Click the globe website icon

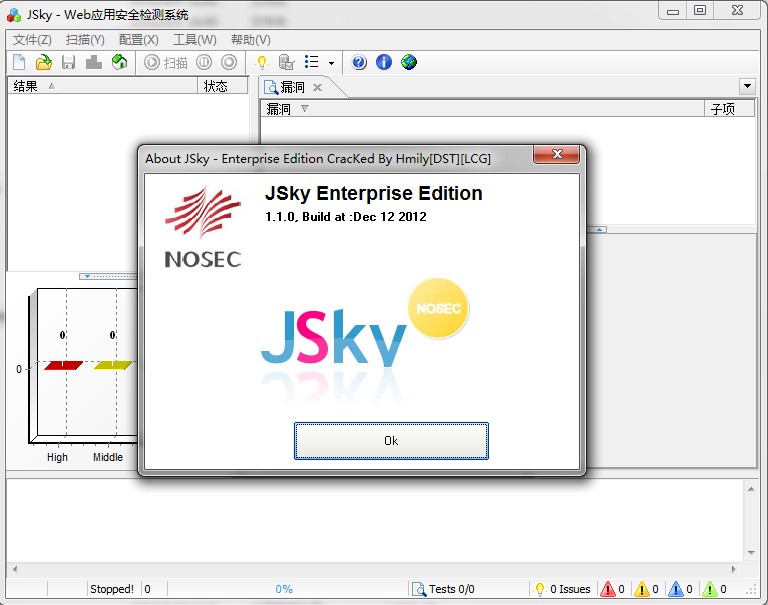pyautogui.click(x=409, y=62)
